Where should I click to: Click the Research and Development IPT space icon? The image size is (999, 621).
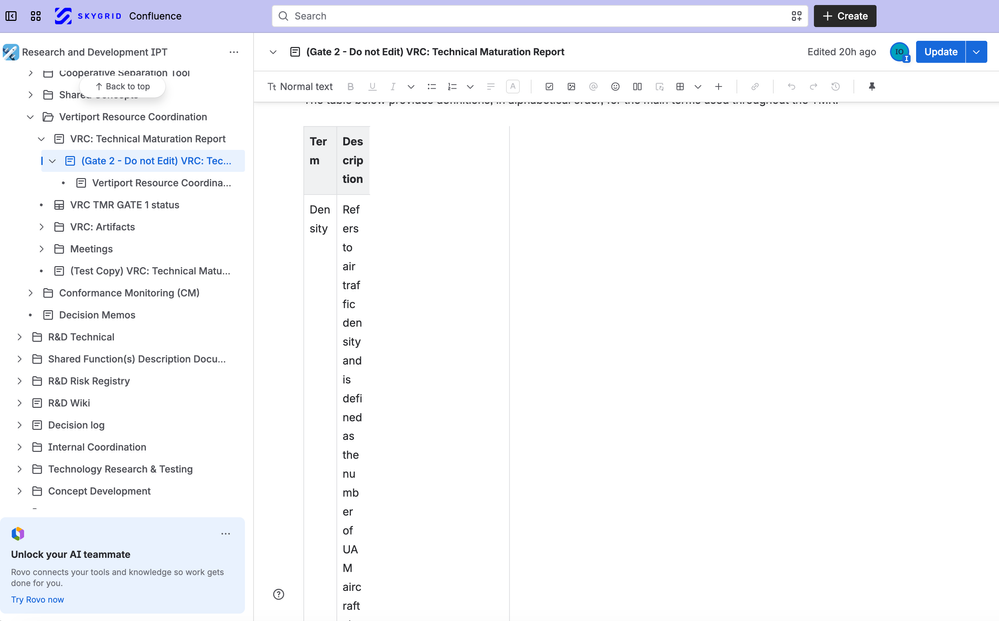click(11, 52)
